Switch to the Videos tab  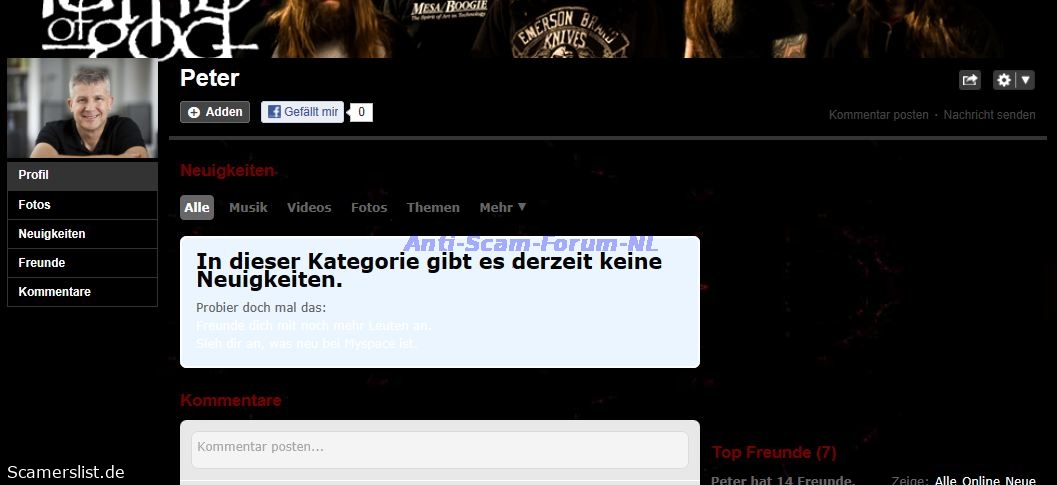(x=309, y=208)
